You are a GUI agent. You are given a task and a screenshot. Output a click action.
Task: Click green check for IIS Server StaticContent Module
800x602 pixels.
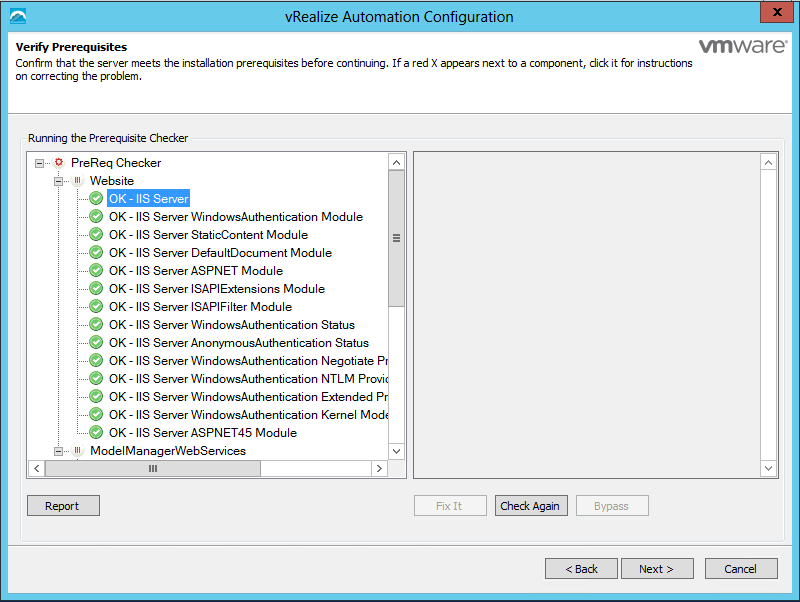(x=96, y=234)
